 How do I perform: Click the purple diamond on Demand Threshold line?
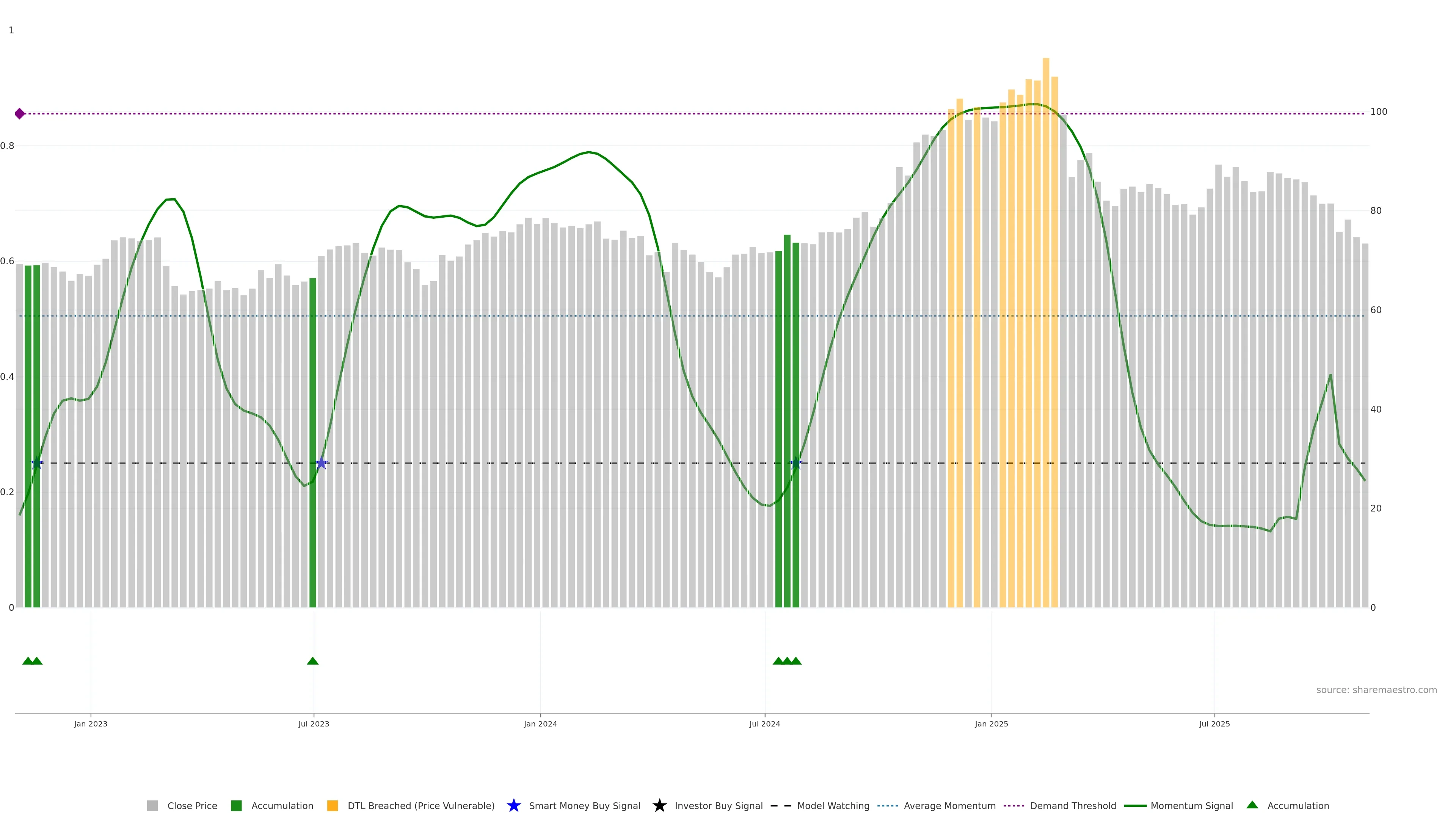20,114
